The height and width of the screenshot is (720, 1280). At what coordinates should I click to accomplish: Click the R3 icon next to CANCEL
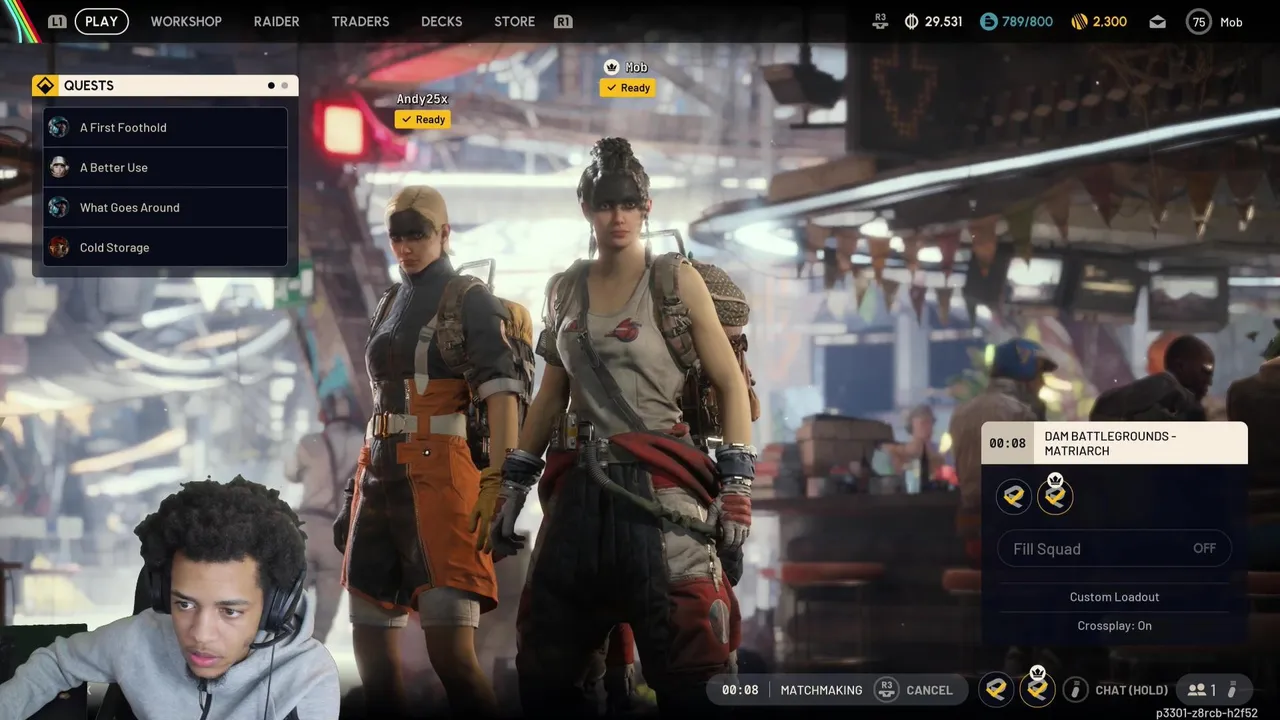pyautogui.click(x=886, y=689)
